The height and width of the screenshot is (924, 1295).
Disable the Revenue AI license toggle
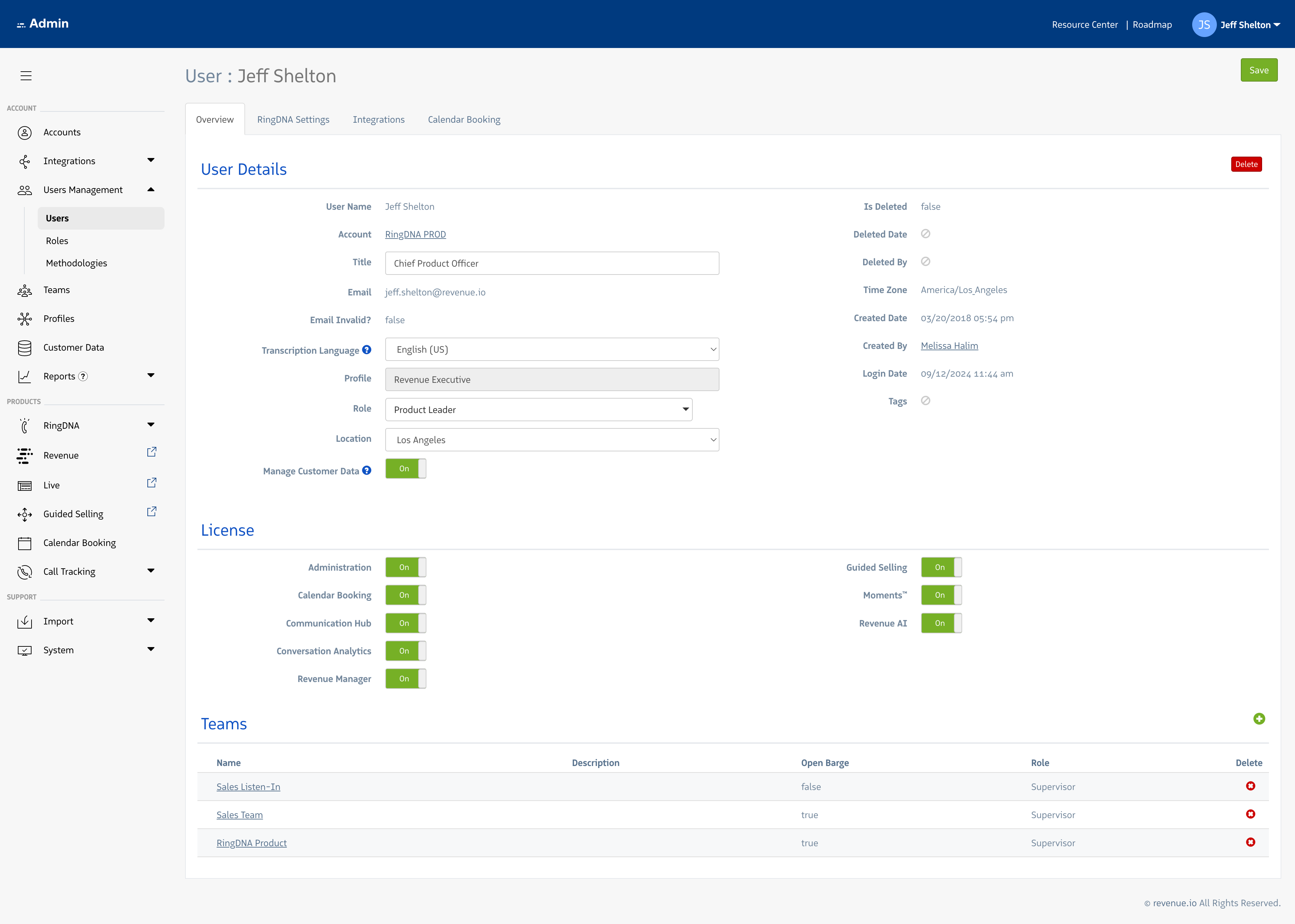(x=941, y=623)
